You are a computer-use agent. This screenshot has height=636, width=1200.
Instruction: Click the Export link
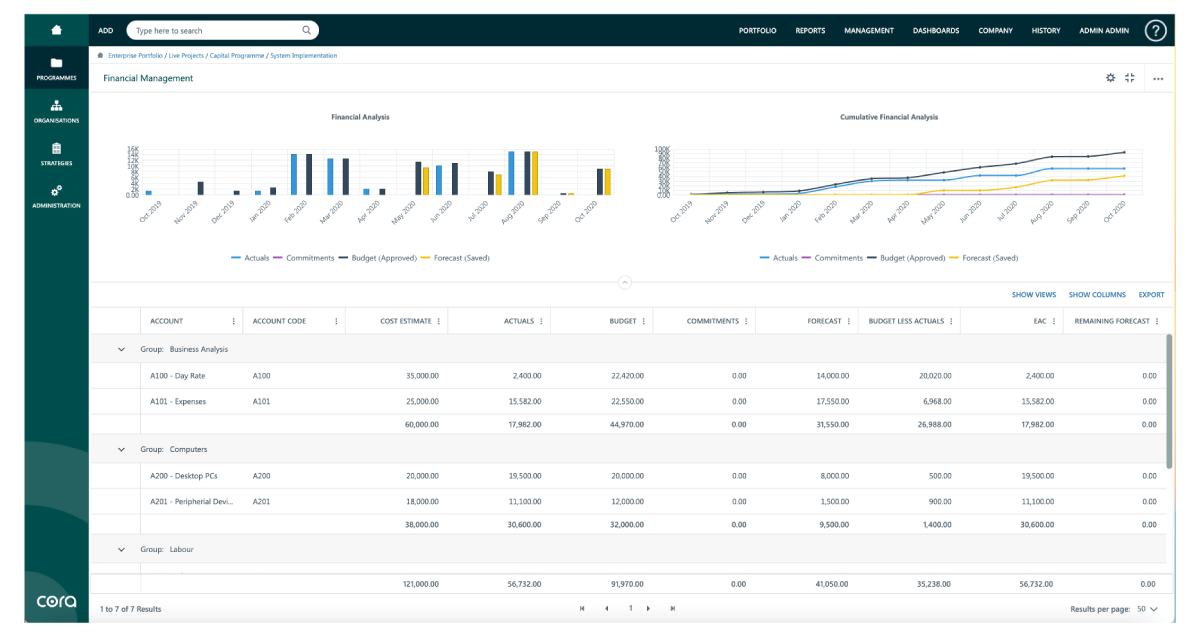coord(1151,295)
